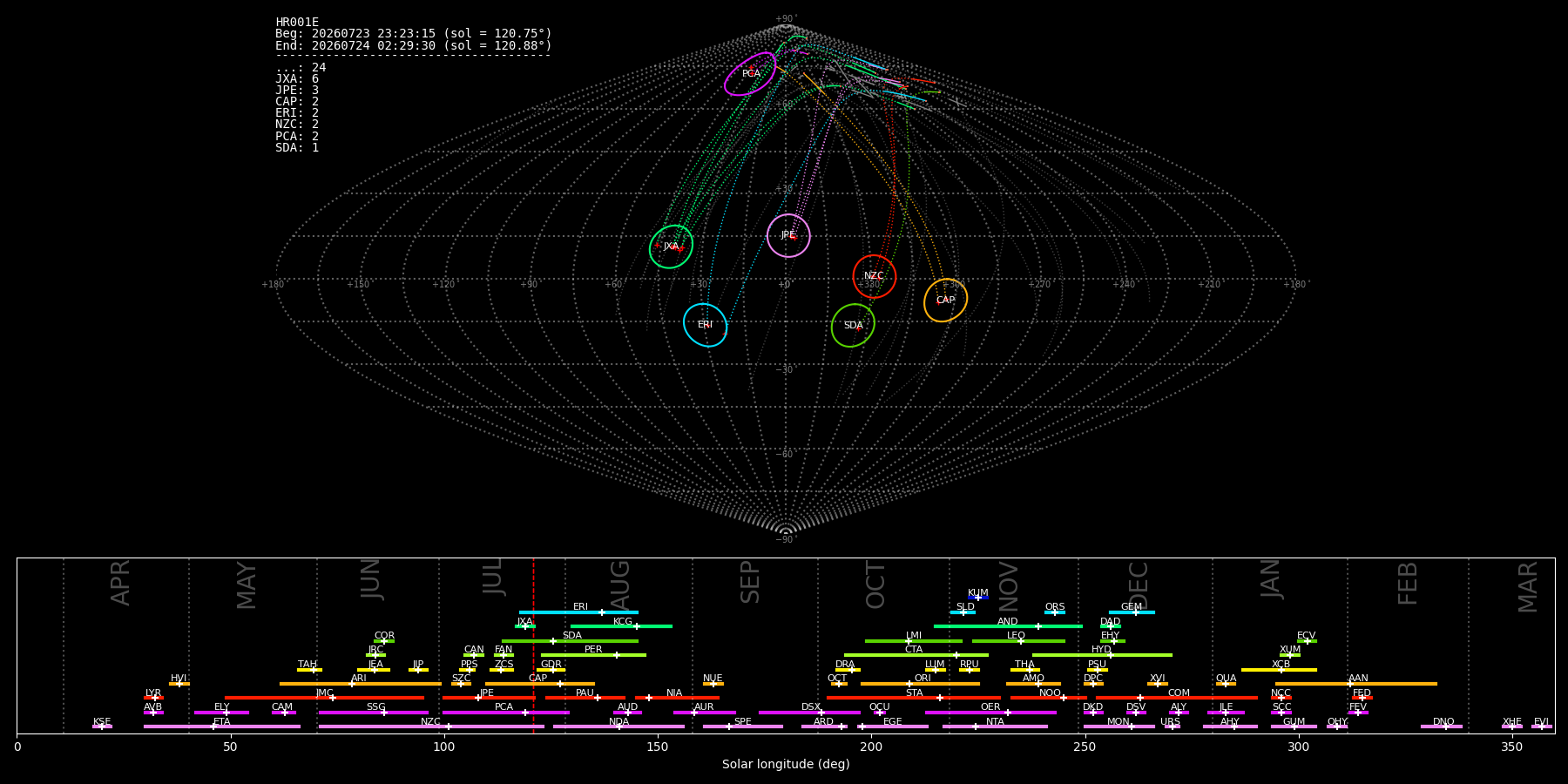
Task: Select the red NZC radiant circle
Action: pyautogui.click(x=875, y=276)
